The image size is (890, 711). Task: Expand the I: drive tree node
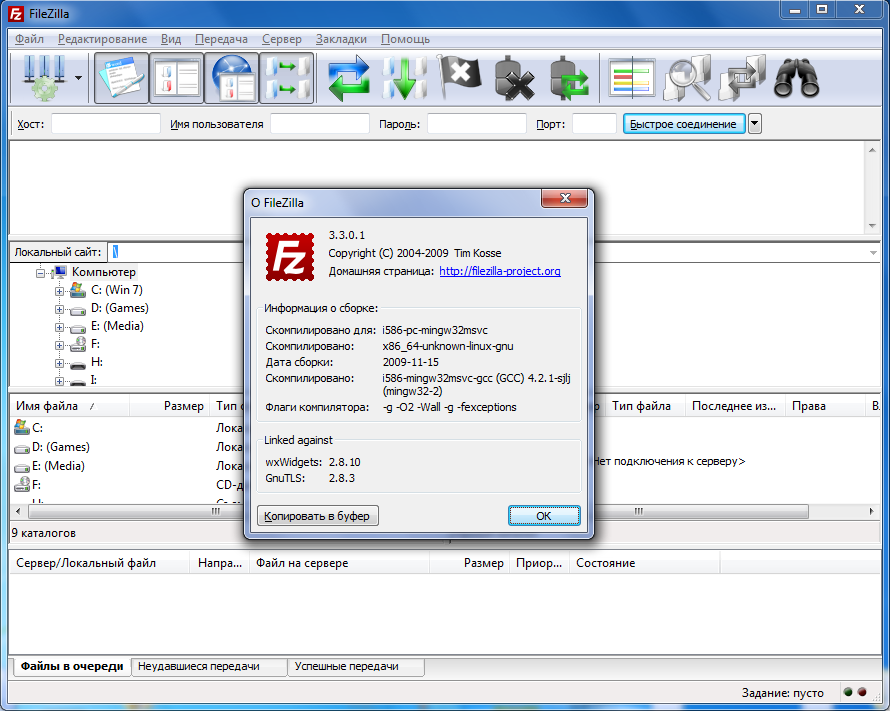59,381
